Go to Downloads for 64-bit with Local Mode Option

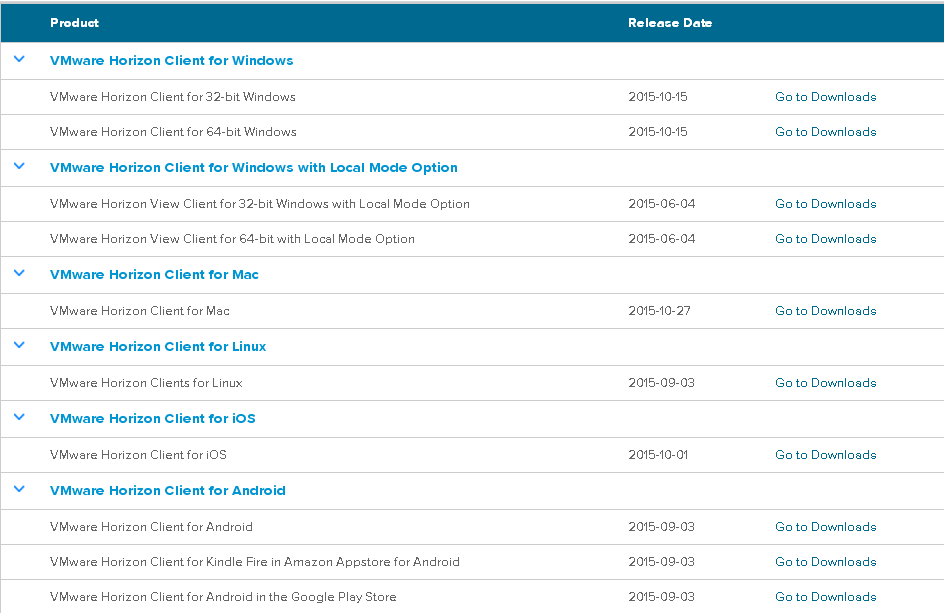click(x=825, y=238)
